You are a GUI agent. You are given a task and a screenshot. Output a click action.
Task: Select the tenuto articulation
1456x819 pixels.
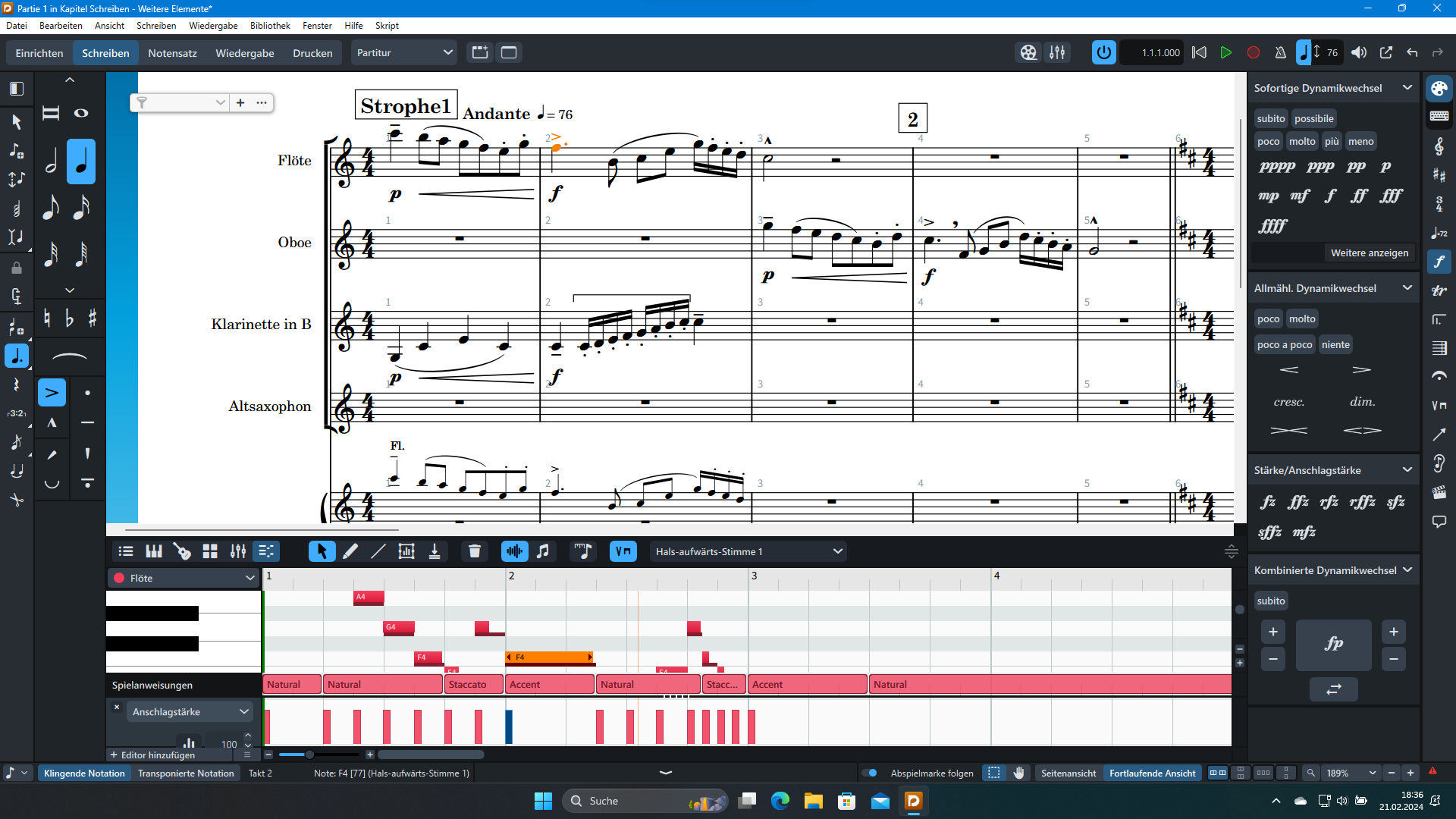tap(88, 422)
